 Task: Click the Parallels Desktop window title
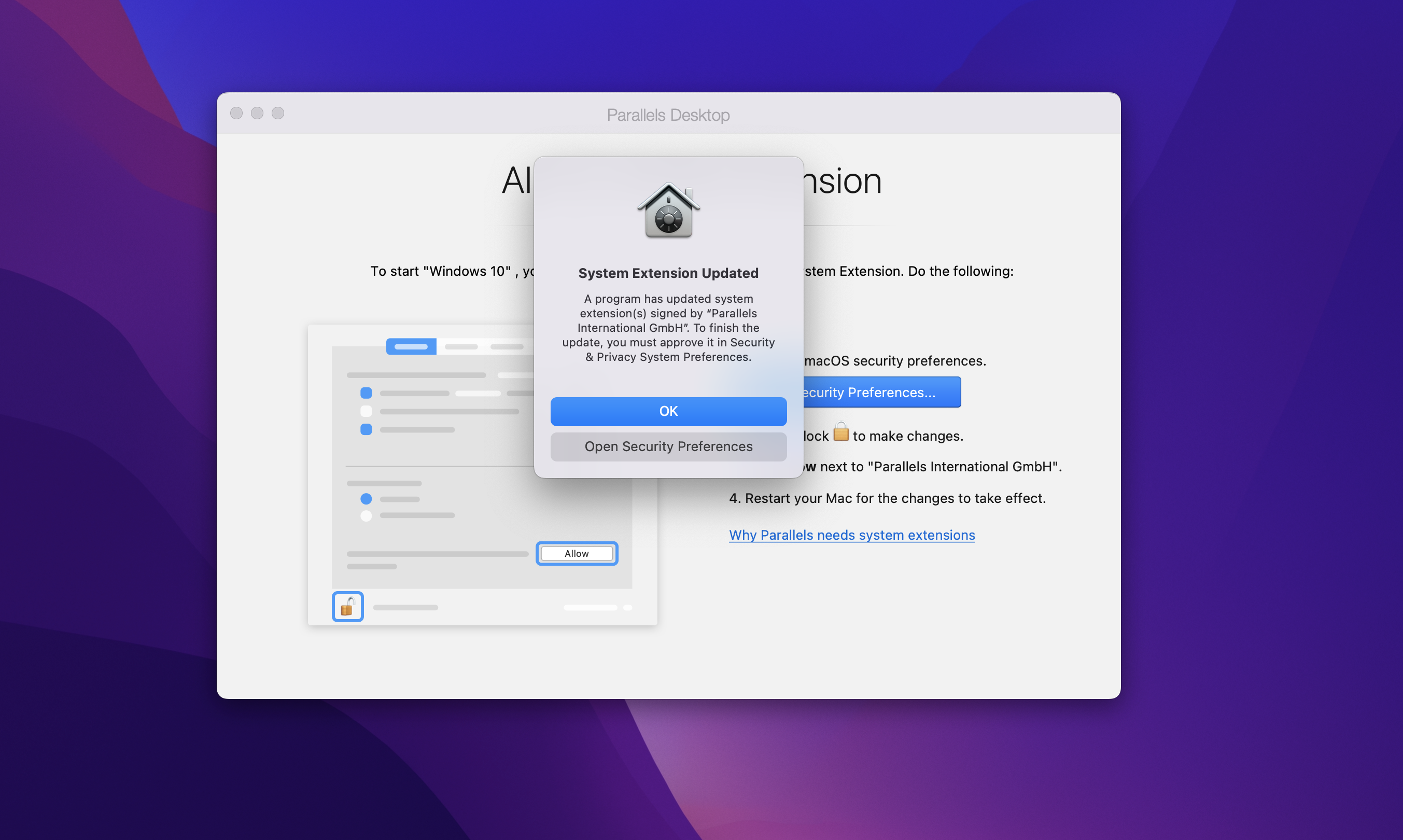tap(668, 115)
